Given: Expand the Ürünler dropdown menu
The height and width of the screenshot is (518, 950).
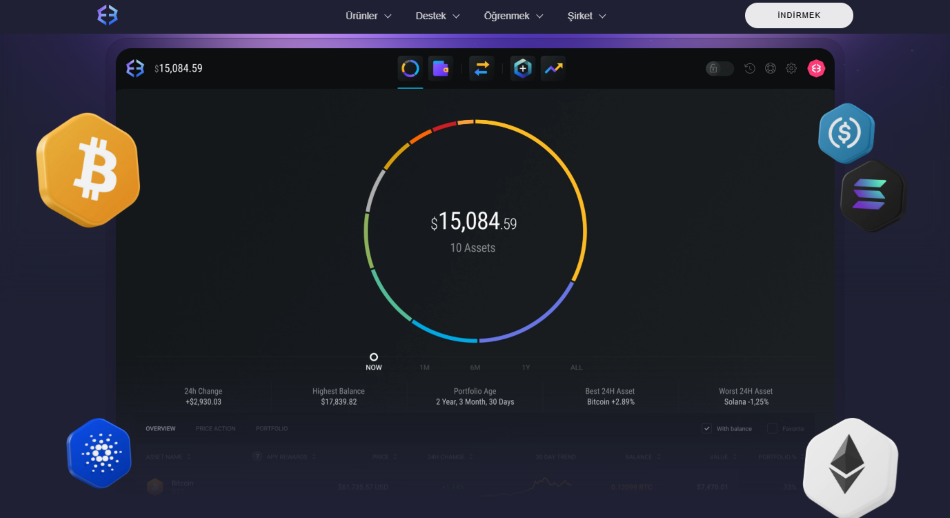Looking at the screenshot, I should click(368, 16).
